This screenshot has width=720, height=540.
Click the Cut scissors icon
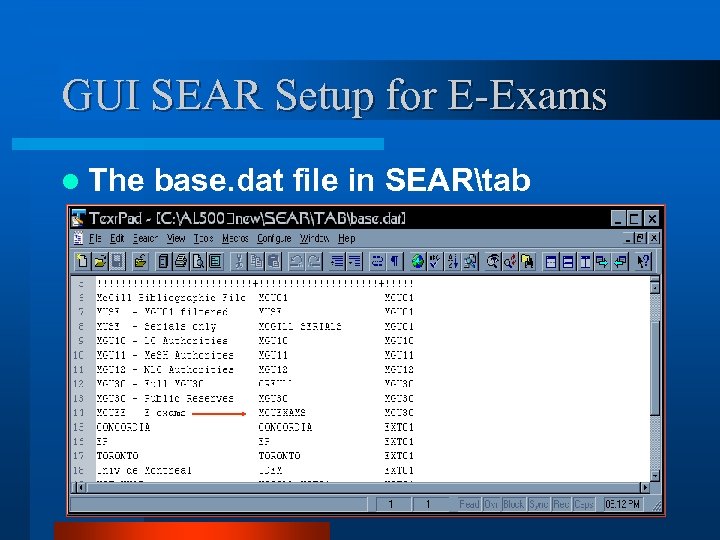tap(239, 262)
